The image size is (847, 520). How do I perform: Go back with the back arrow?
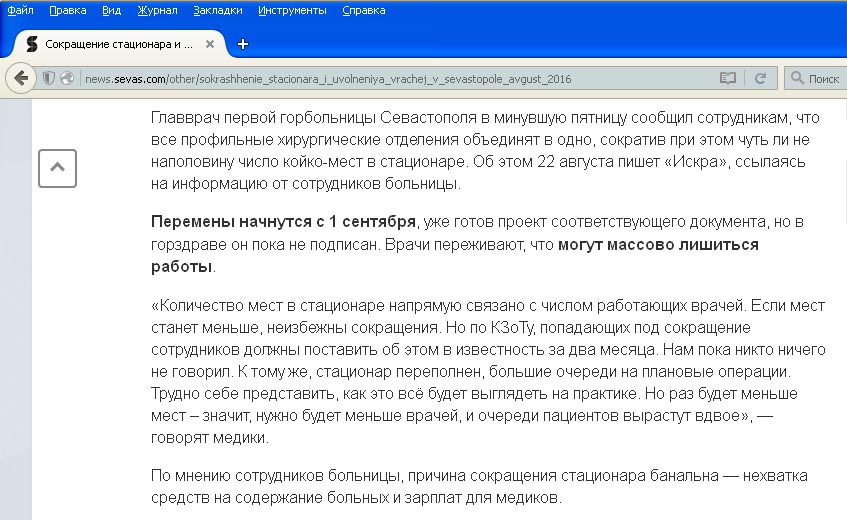click(x=21, y=78)
